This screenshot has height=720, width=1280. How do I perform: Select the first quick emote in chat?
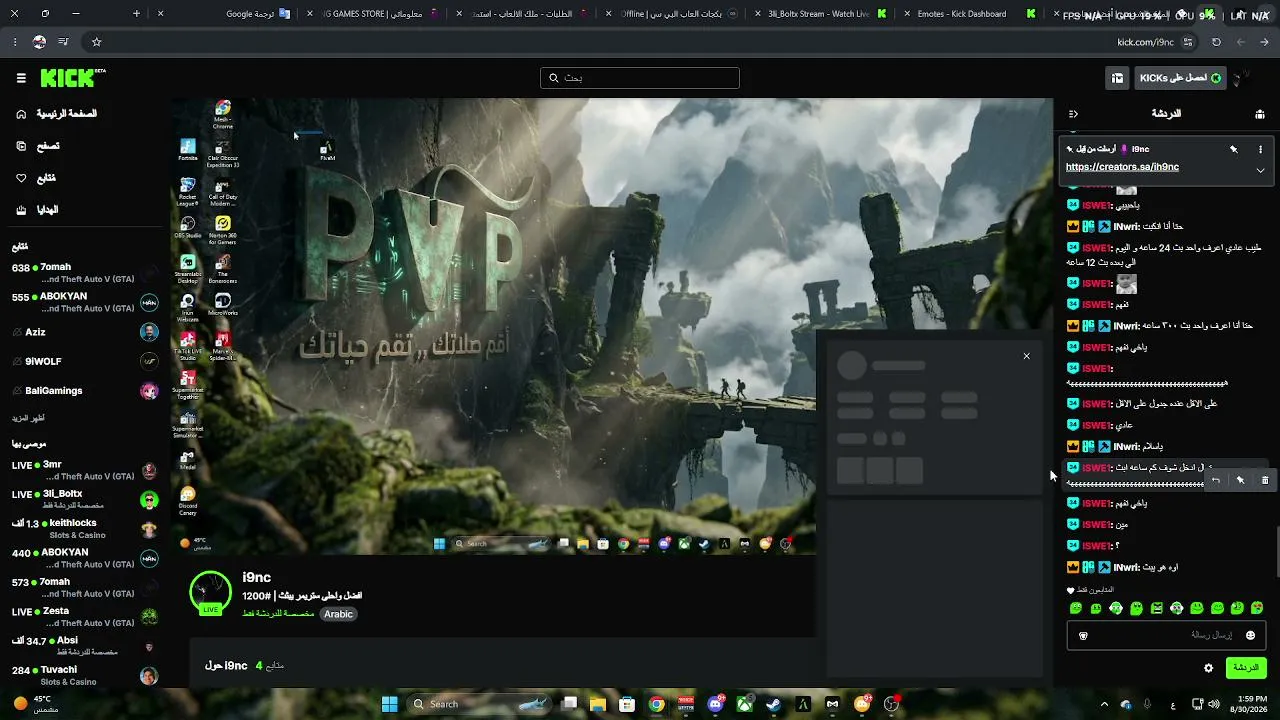click(x=1076, y=608)
